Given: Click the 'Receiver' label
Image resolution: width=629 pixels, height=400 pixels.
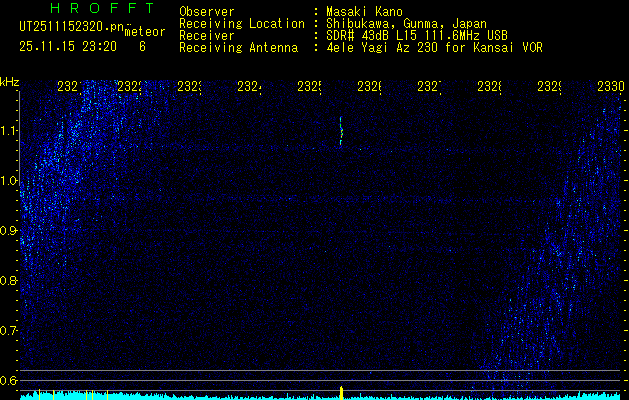Looking at the screenshot, I should pos(207,36).
